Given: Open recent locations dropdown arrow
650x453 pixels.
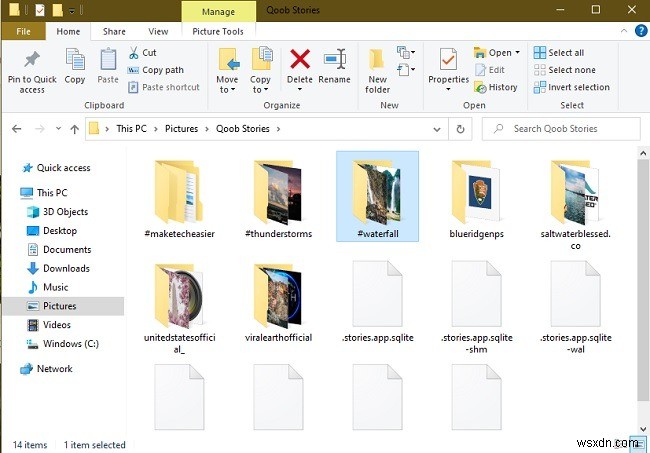Looking at the screenshot, I should point(58,128).
